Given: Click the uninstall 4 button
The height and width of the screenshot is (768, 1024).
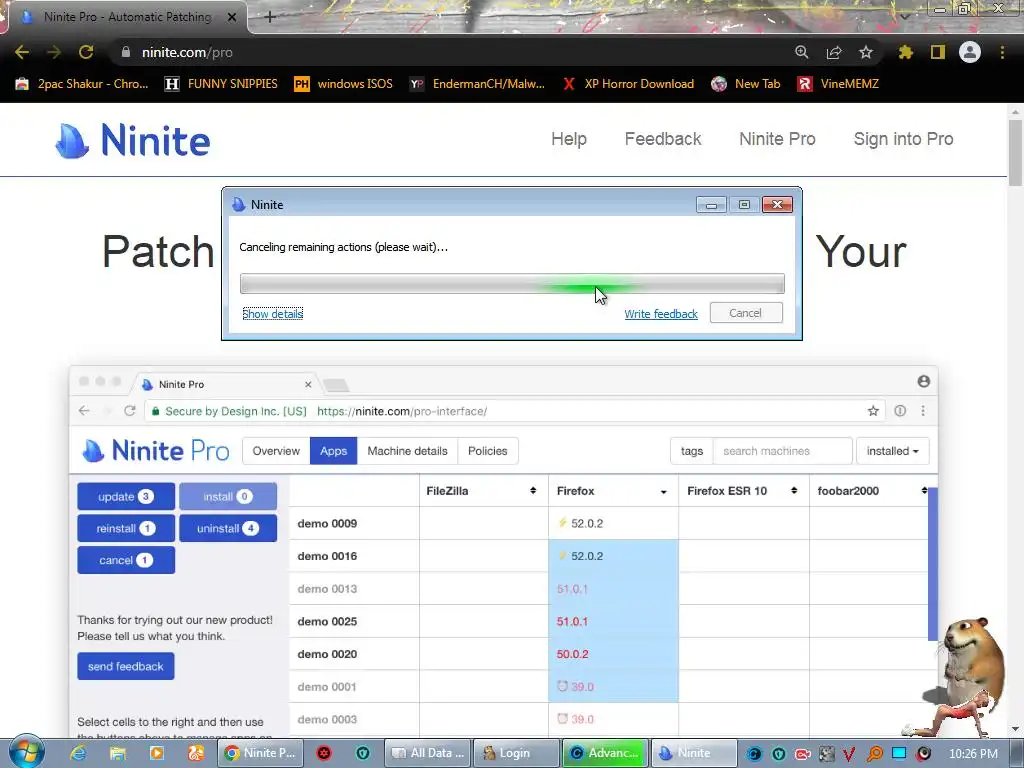Looking at the screenshot, I should pos(227,528).
